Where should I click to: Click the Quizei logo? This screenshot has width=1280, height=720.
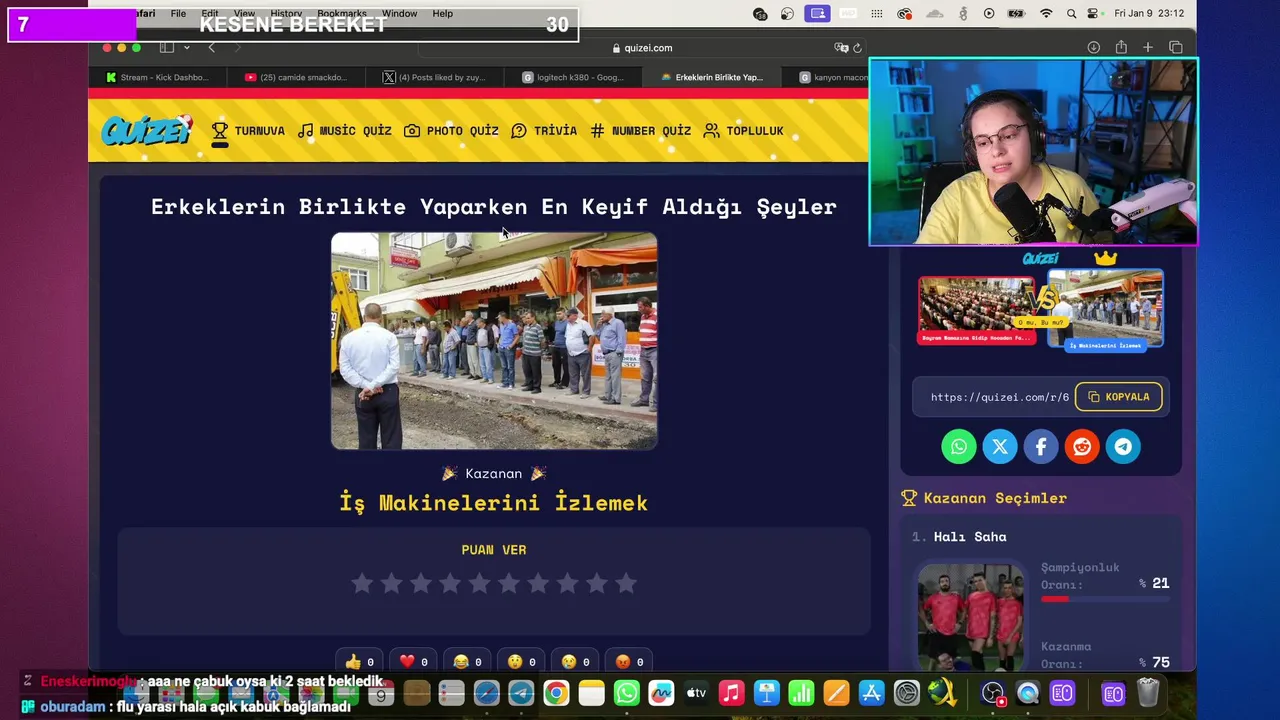(146, 130)
